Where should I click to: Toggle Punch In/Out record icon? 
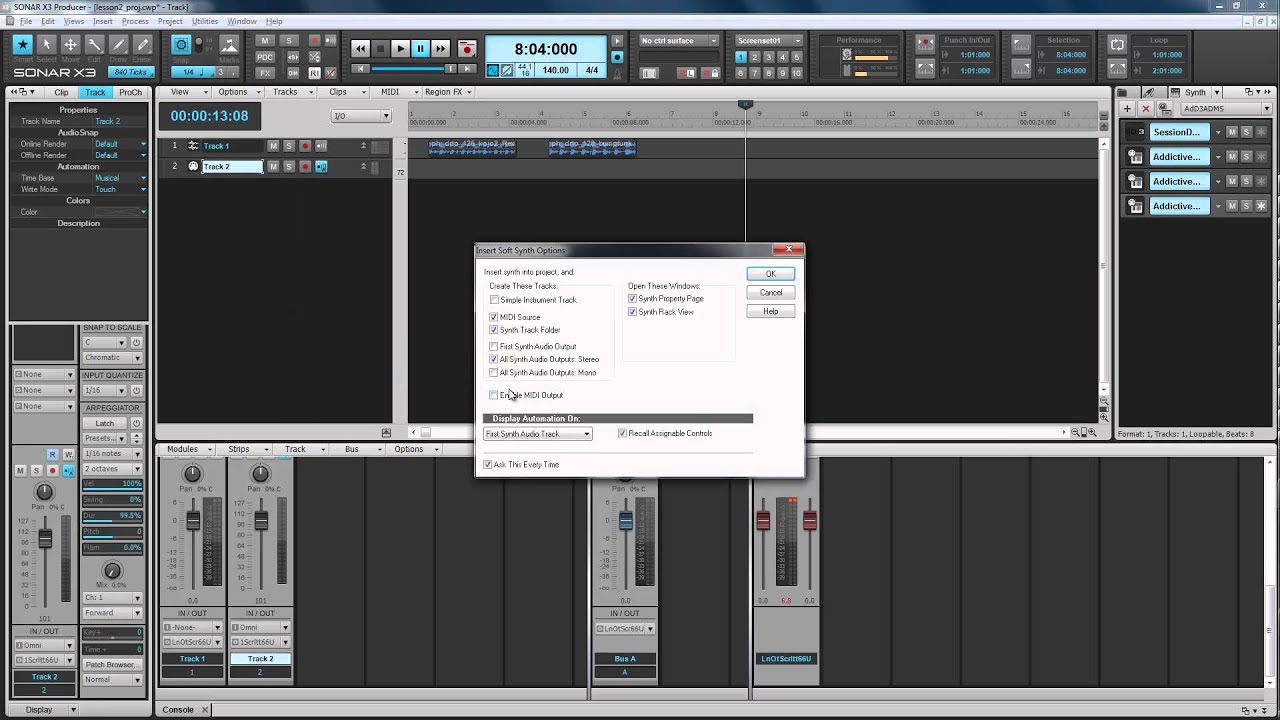click(923, 45)
